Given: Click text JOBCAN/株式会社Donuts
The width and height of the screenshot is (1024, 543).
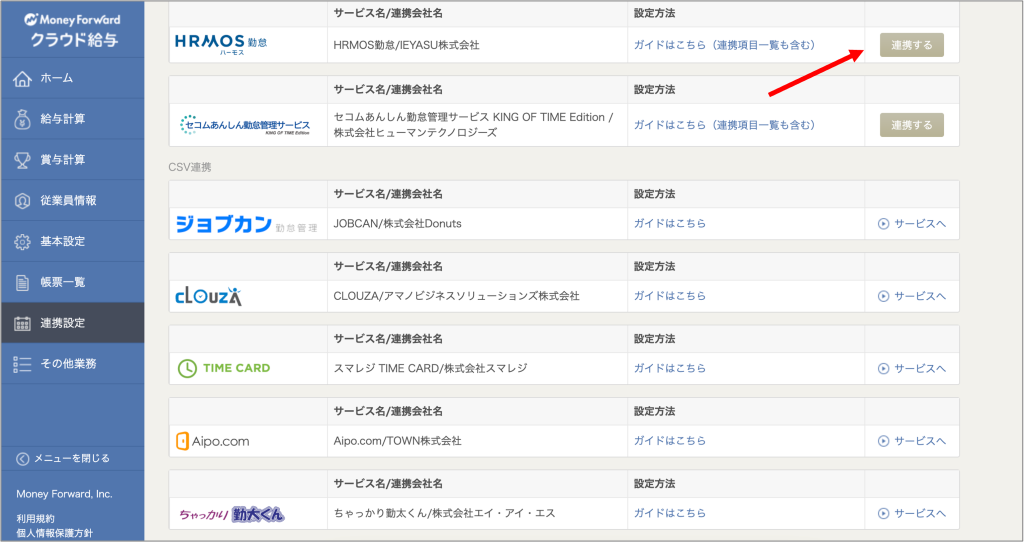Looking at the screenshot, I should [x=397, y=223].
